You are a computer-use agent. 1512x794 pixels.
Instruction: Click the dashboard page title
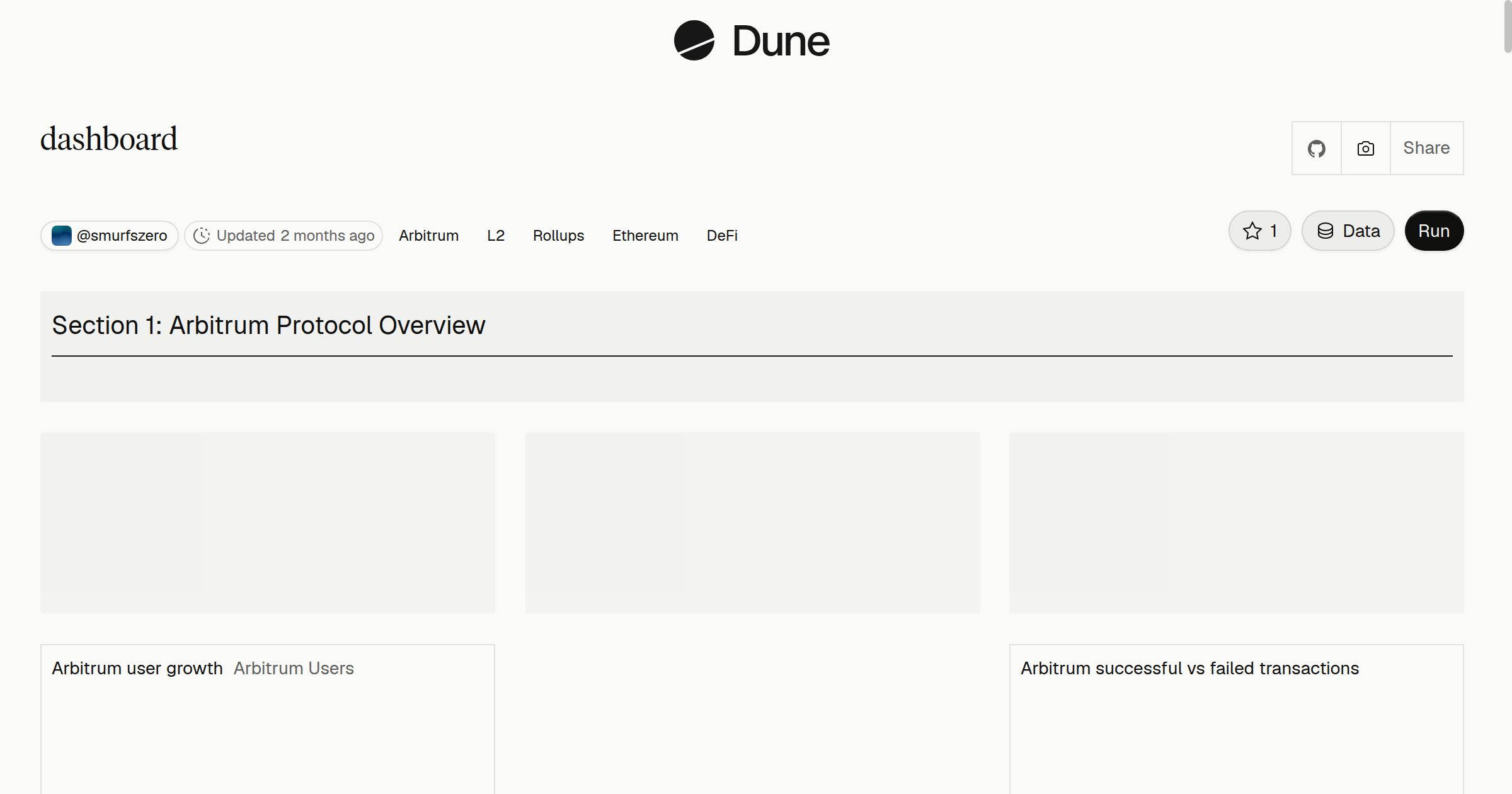tap(109, 139)
